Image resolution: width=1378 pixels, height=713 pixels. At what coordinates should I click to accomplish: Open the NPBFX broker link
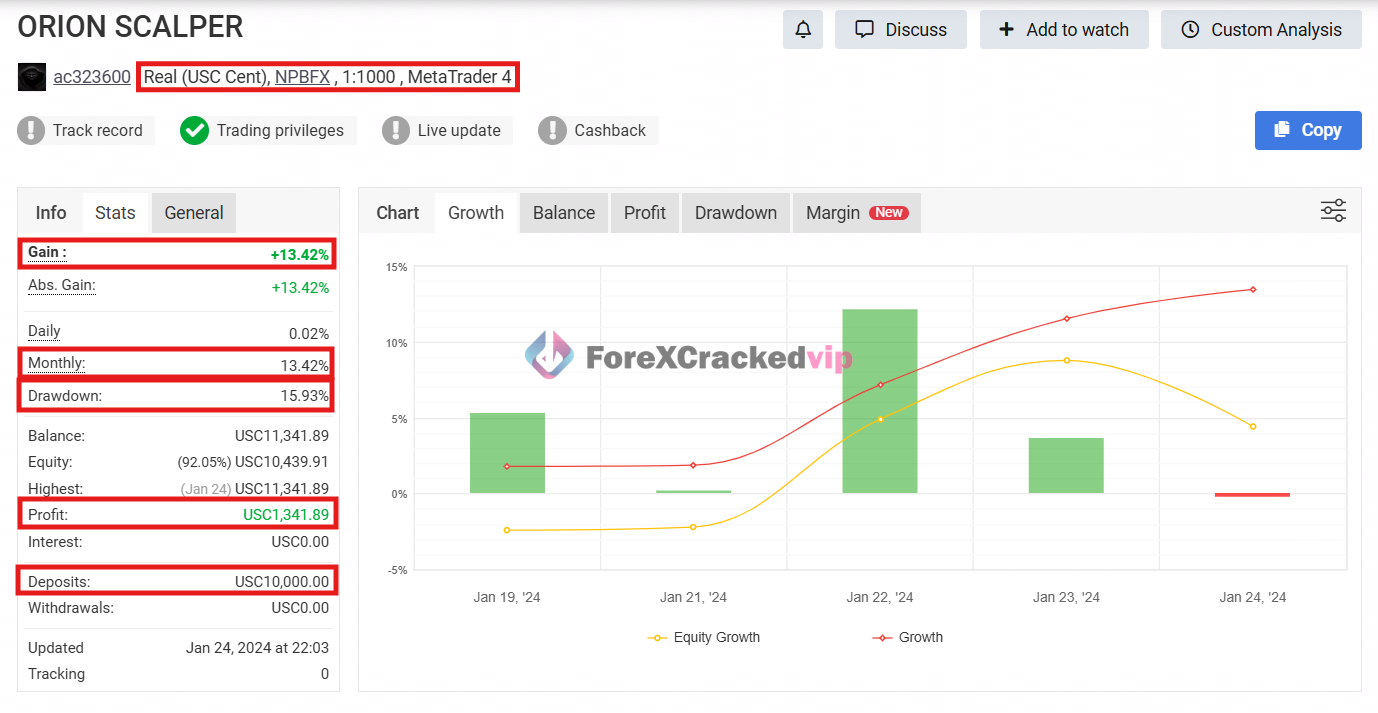302,77
